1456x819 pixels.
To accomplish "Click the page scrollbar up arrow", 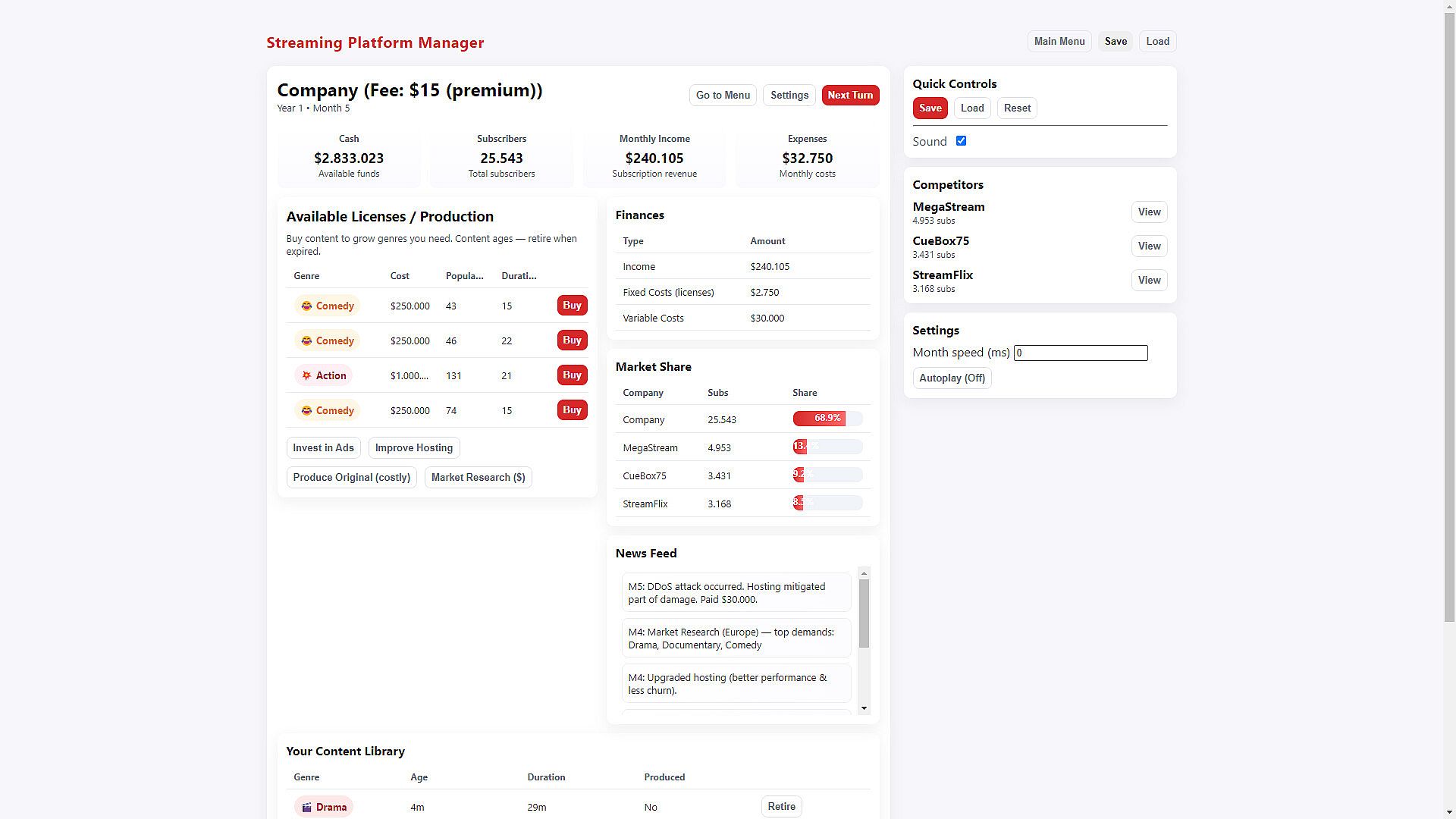I will 1449,5.
